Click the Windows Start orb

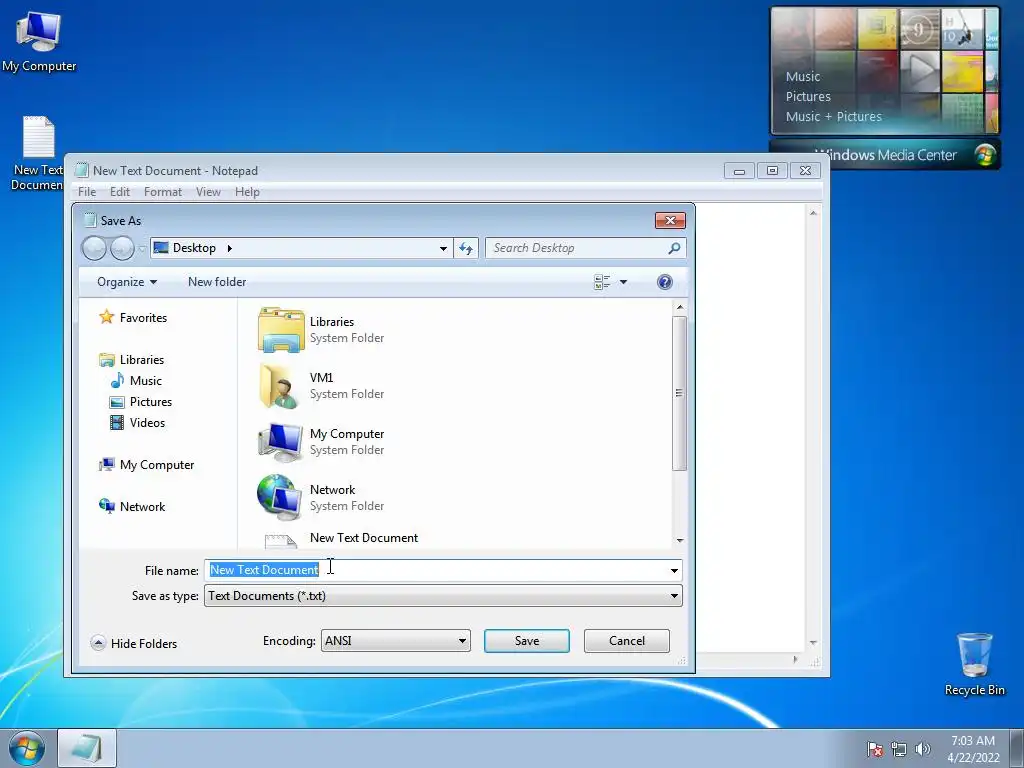click(x=27, y=748)
